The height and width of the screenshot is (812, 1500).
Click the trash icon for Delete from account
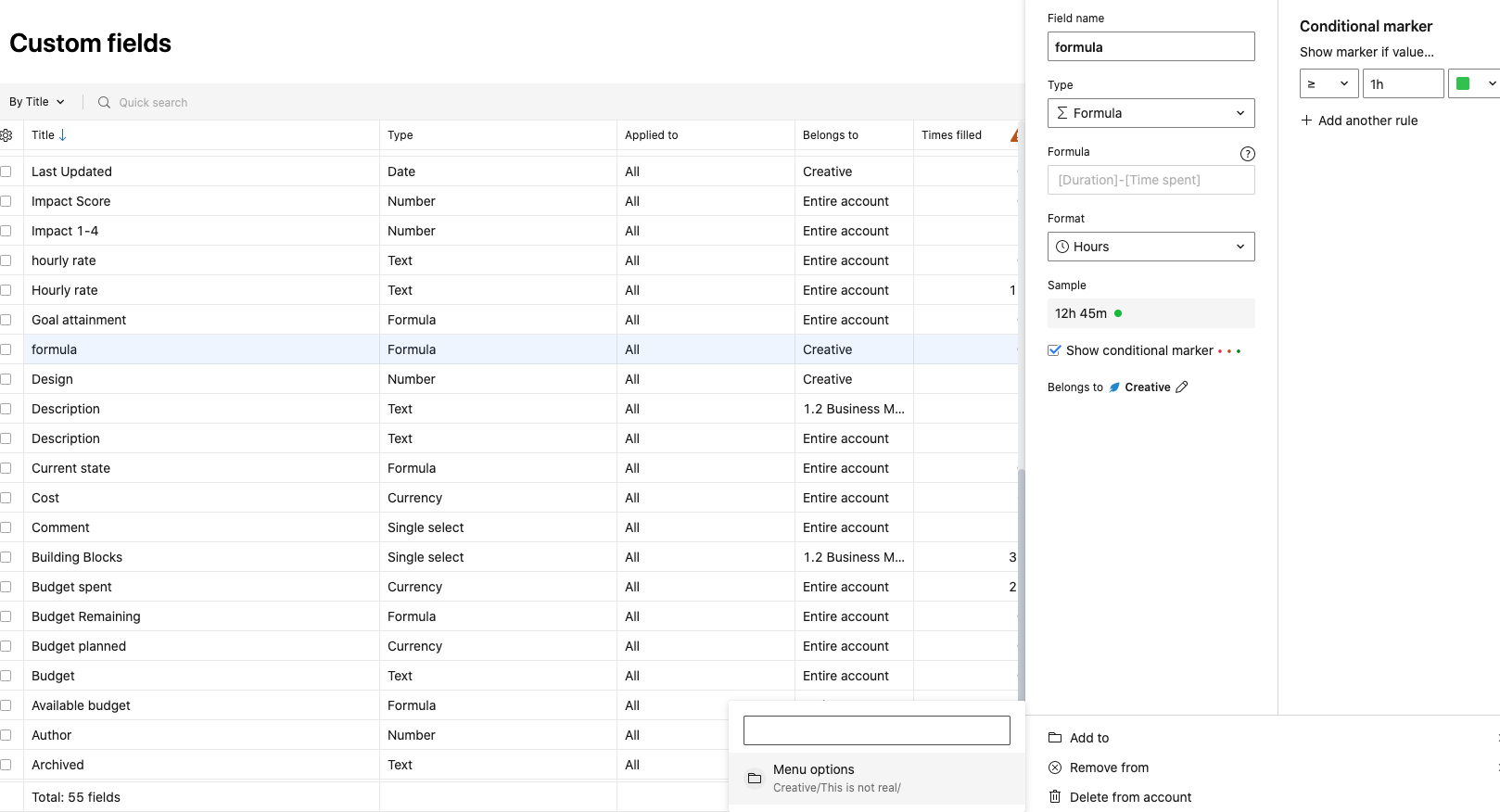coord(1055,797)
